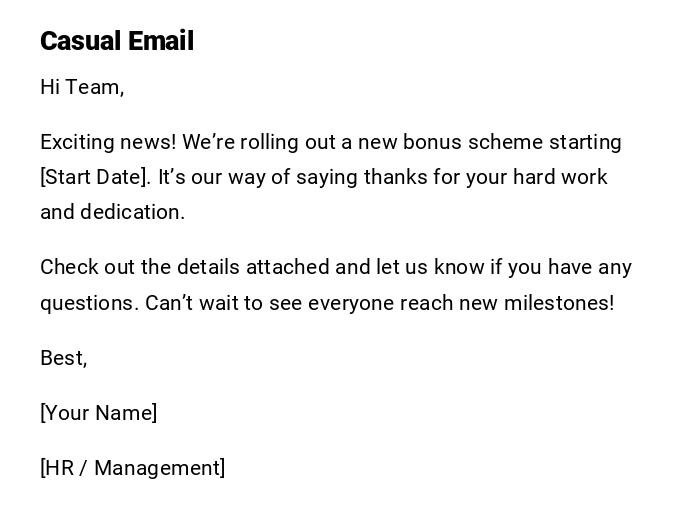Screen dimensions: 700x530
Task: Place cursor on "Hi Team," greeting
Action: 82,88
